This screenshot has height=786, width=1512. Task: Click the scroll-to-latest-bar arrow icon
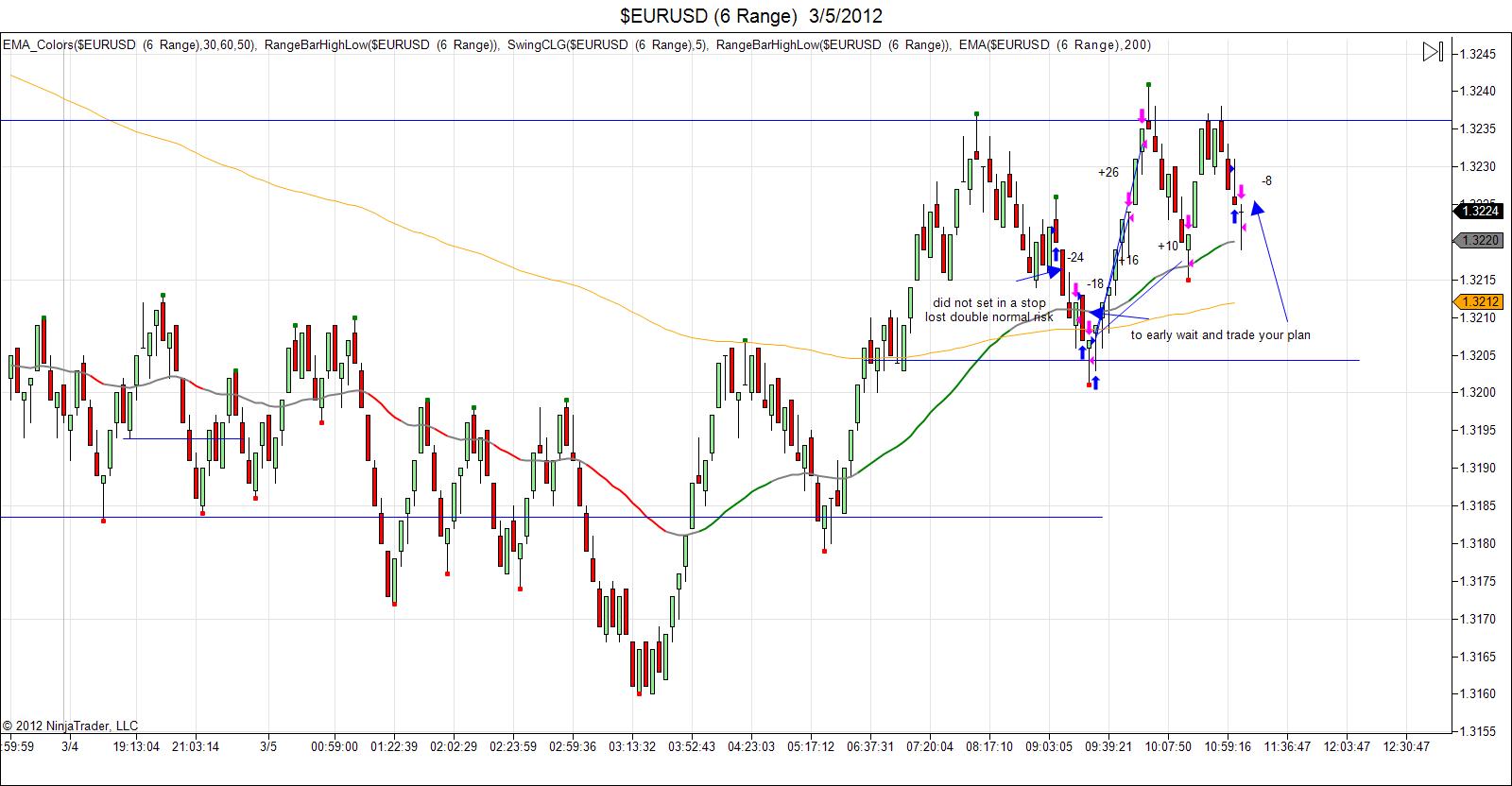pos(1433,52)
